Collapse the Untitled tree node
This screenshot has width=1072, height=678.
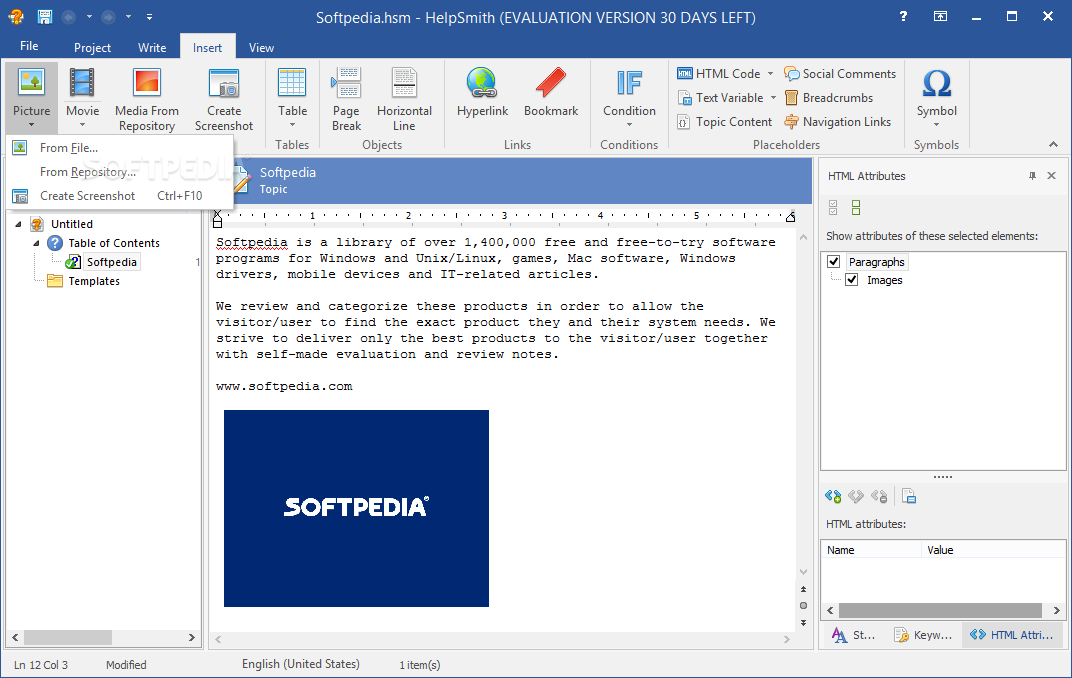pyautogui.click(x=18, y=224)
